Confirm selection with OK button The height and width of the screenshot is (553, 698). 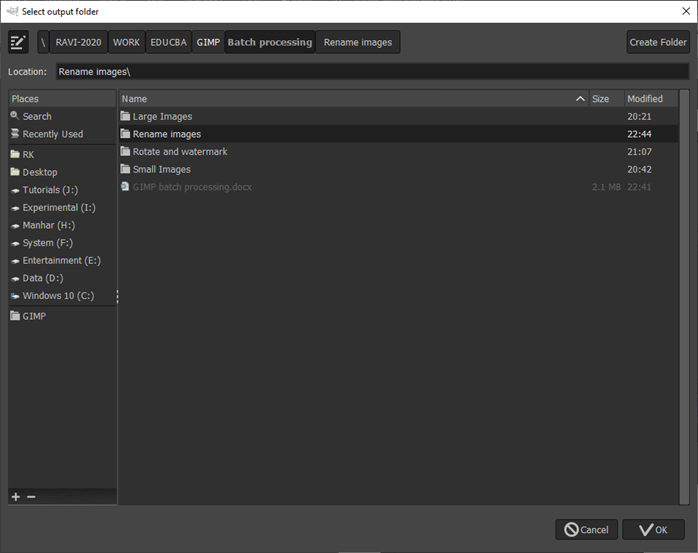tap(653, 529)
